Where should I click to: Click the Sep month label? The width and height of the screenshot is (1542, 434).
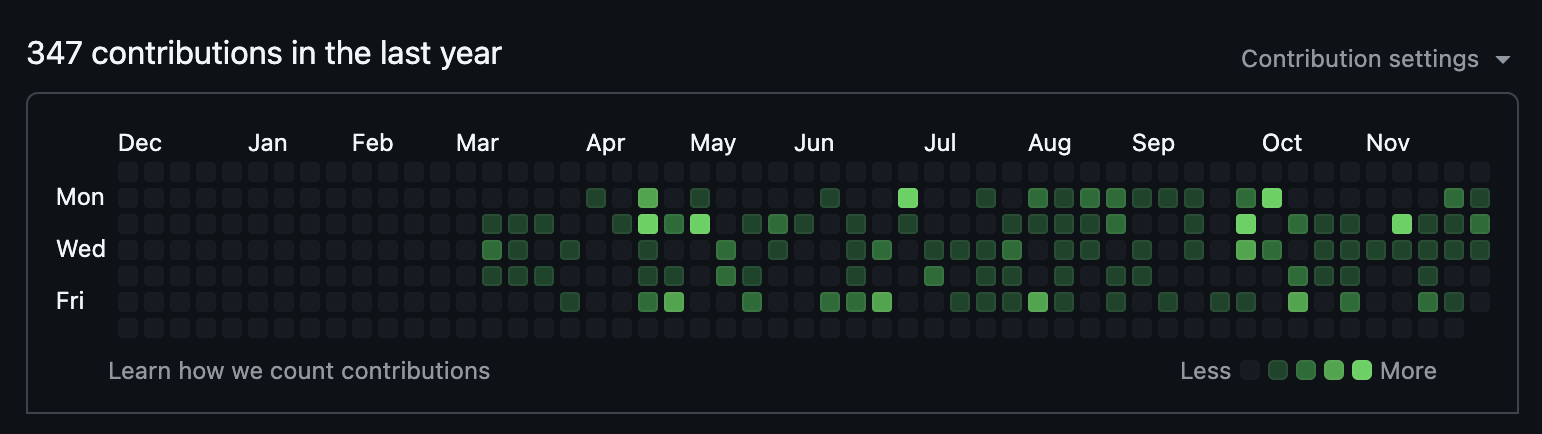(1153, 143)
